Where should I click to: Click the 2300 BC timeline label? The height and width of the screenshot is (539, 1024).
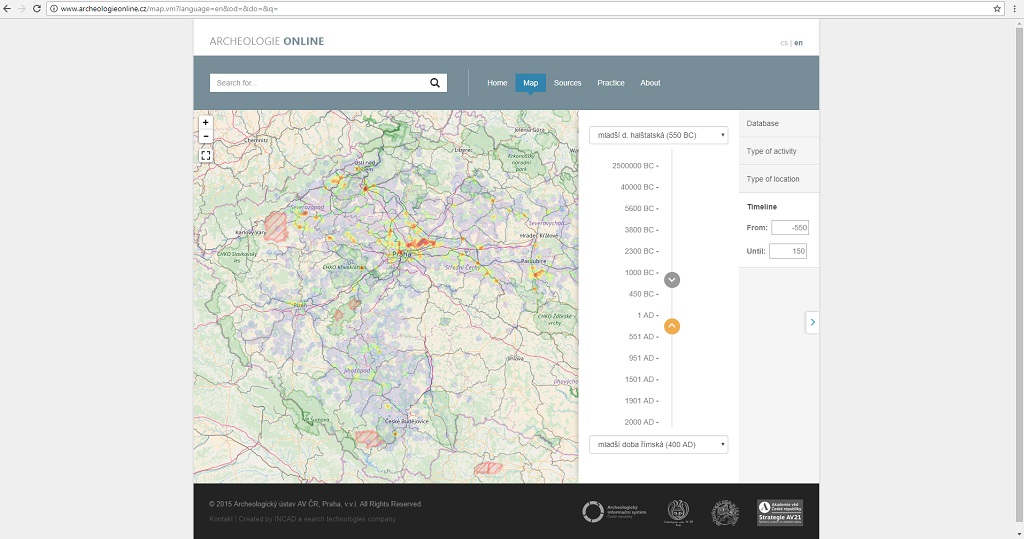(x=639, y=252)
